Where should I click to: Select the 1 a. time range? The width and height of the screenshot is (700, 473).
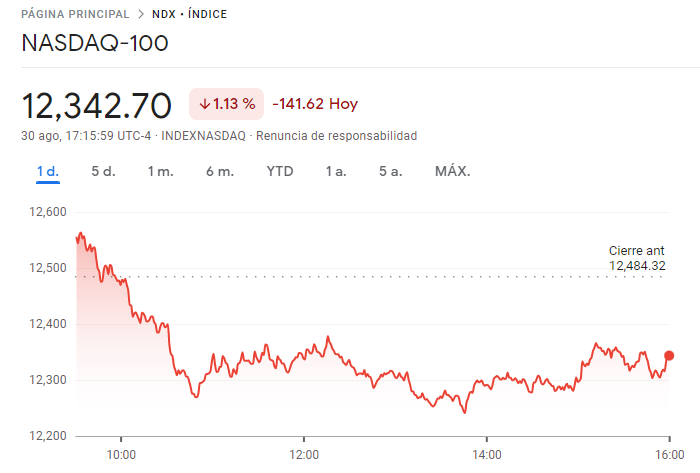[x=336, y=171]
